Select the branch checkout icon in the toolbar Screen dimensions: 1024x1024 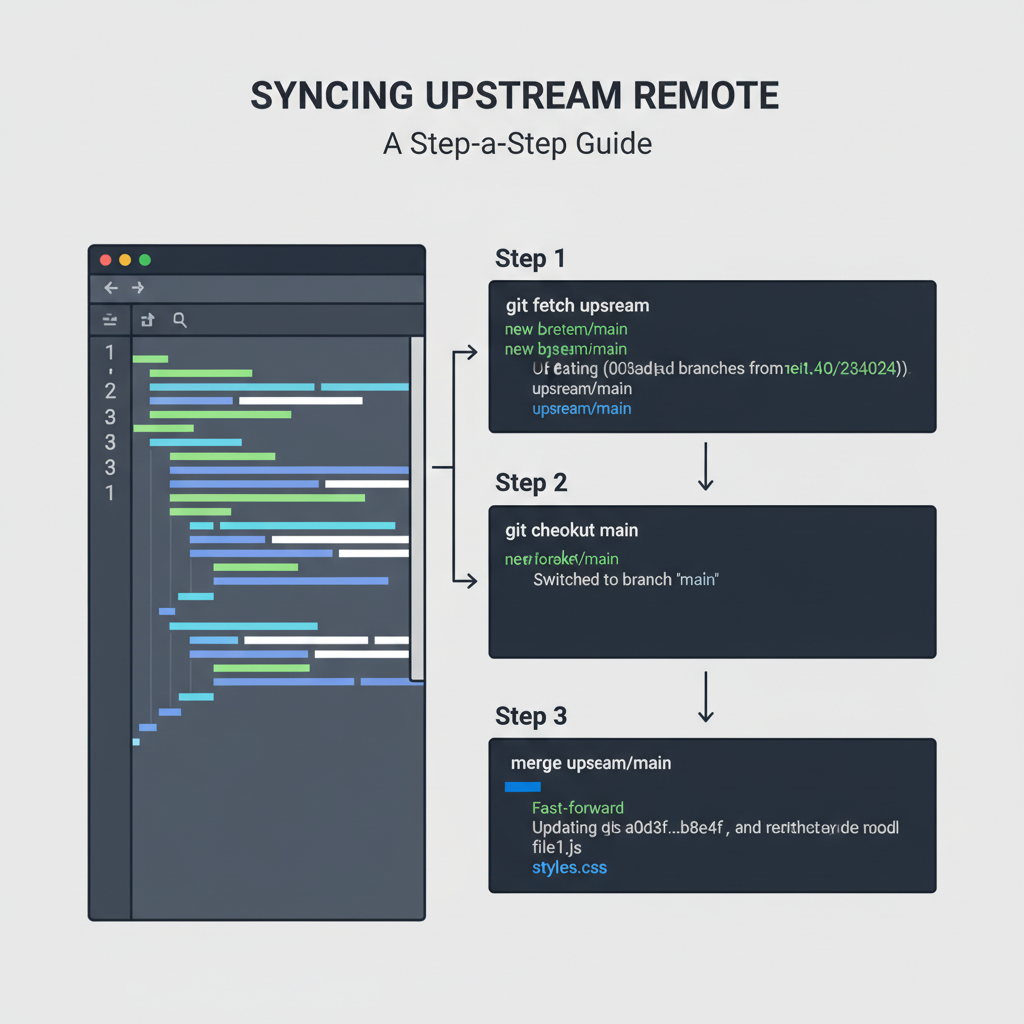pyautogui.click(x=146, y=319)
